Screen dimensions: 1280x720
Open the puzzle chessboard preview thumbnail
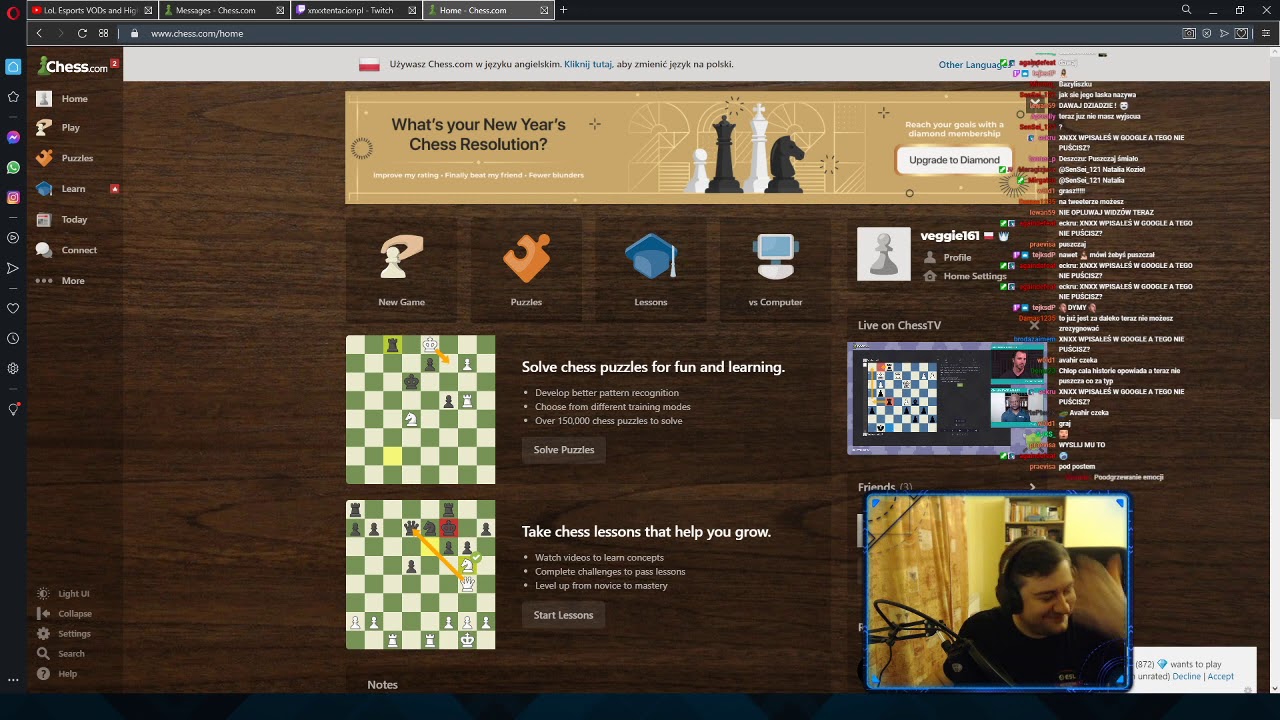(421, 410)
